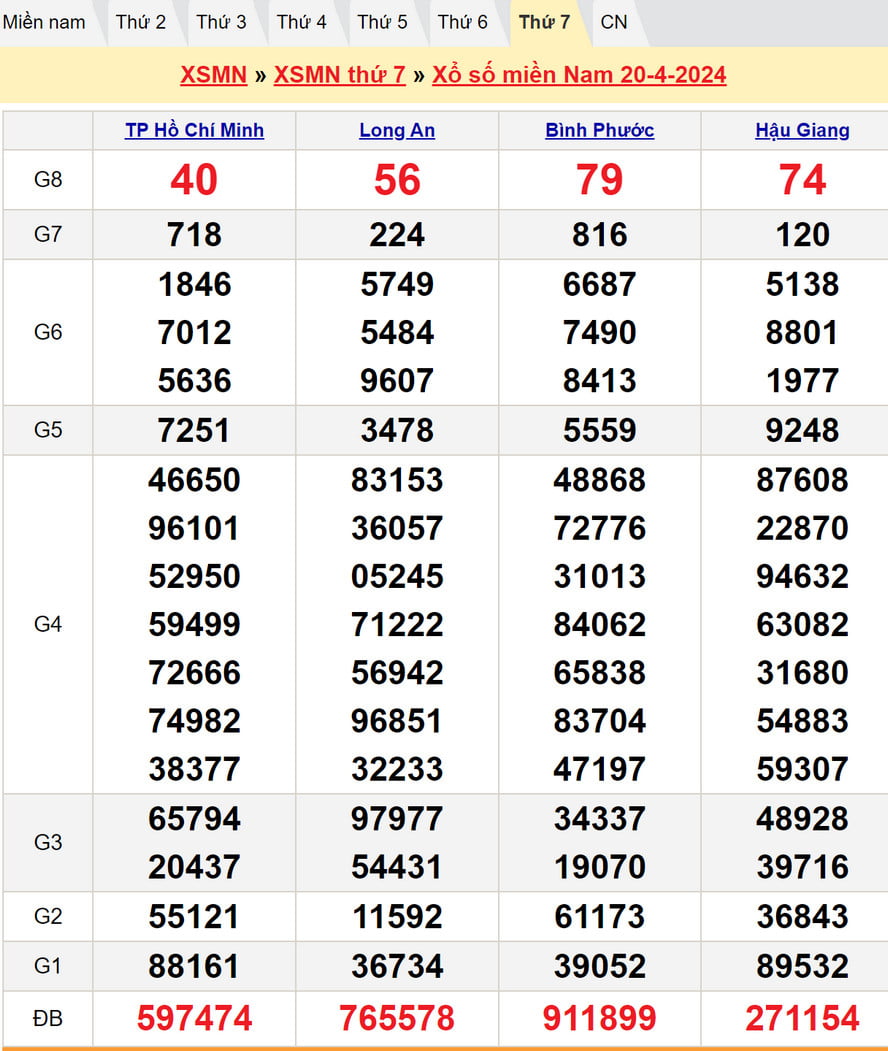This screenshot has height=1051, width=888.
Task: Select the CN (Sunday) tab
Action: pyautogui.click(x=614, y=22)
